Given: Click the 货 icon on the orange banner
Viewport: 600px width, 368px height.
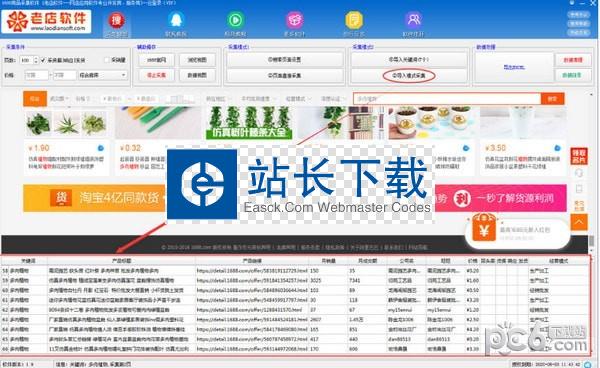Looking at the screenshot, I should [61, 198].
